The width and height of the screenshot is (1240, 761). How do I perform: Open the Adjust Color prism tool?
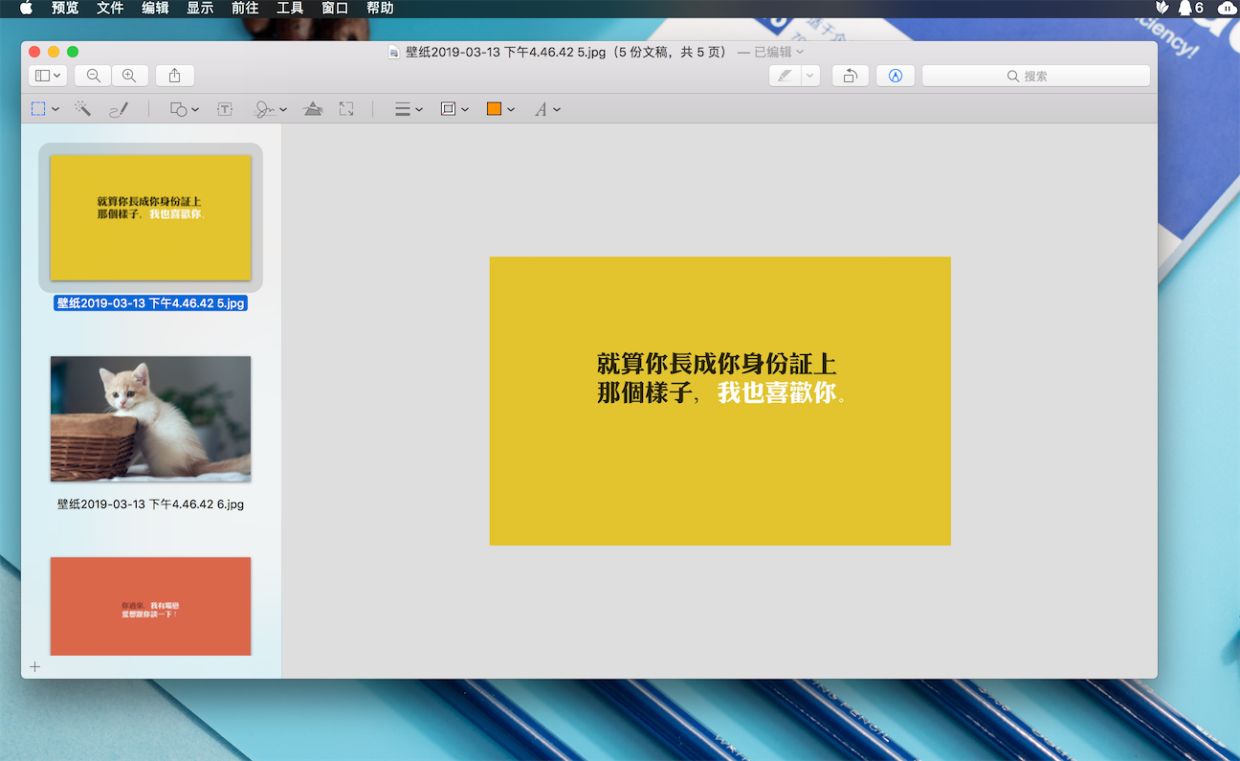click(313, 109)
